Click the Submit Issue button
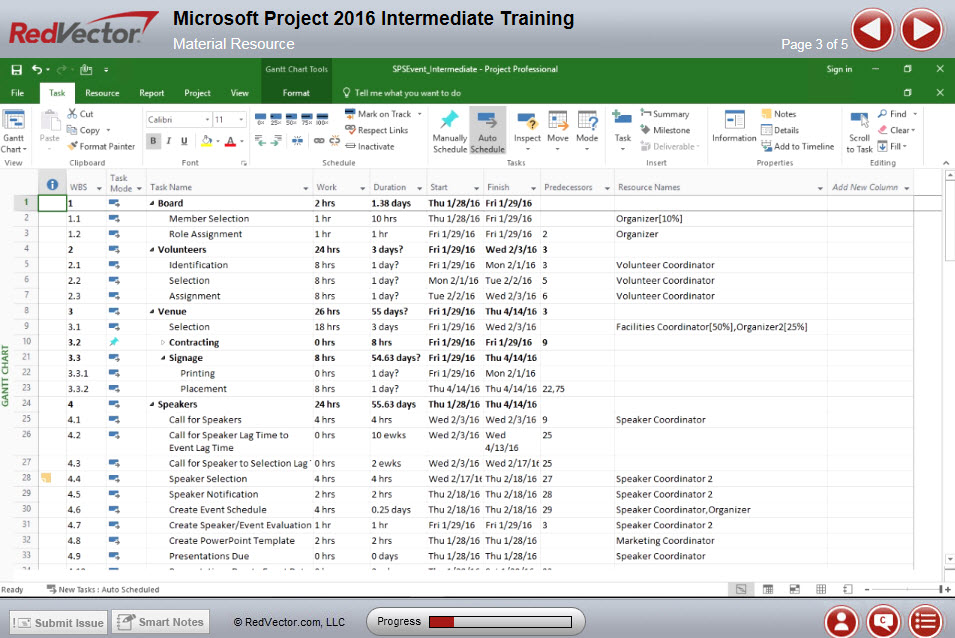This screenshot has height=638, width=955. tap(57, 621)
